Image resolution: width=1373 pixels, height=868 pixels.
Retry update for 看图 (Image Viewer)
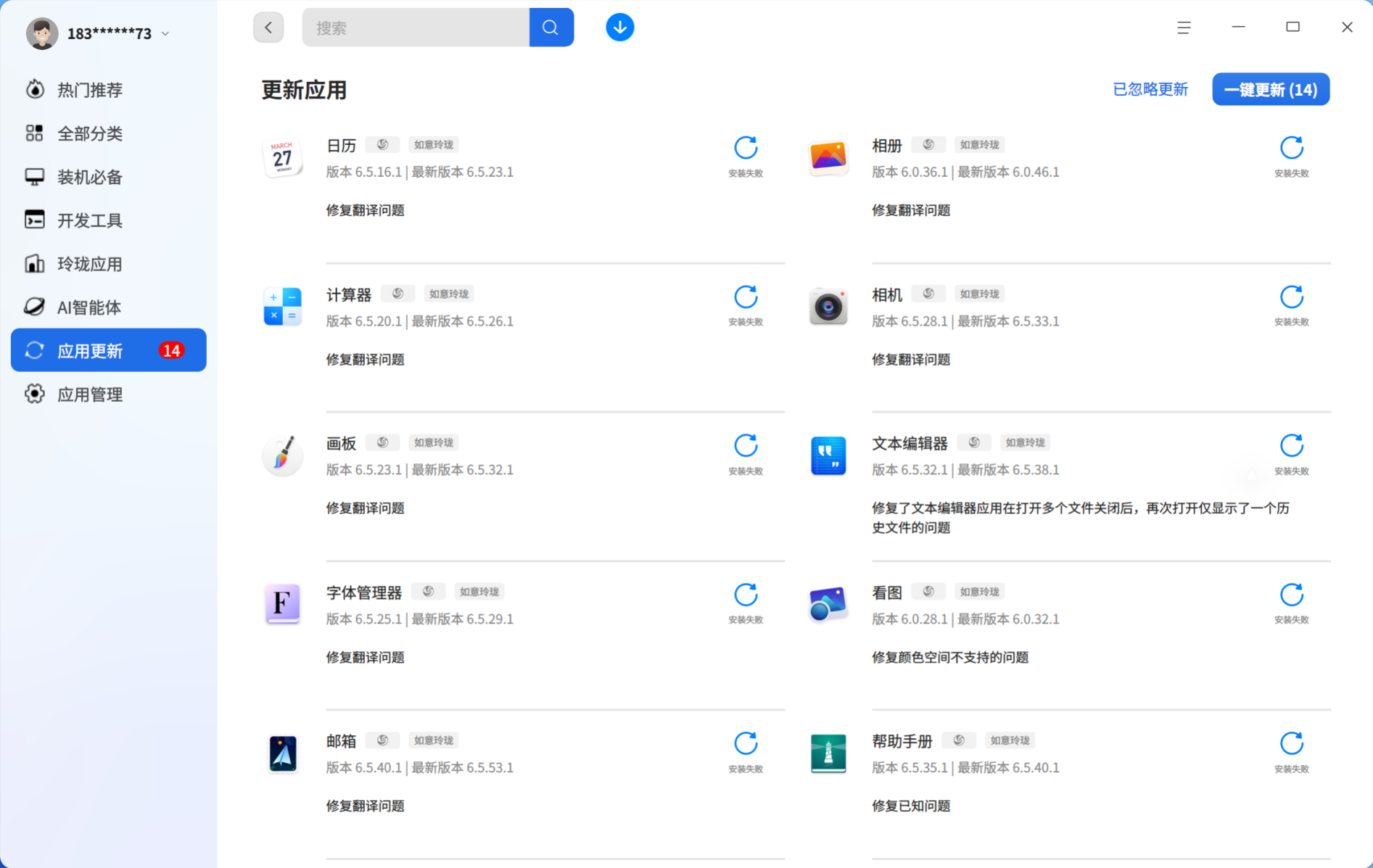[x=1291, y=595]
